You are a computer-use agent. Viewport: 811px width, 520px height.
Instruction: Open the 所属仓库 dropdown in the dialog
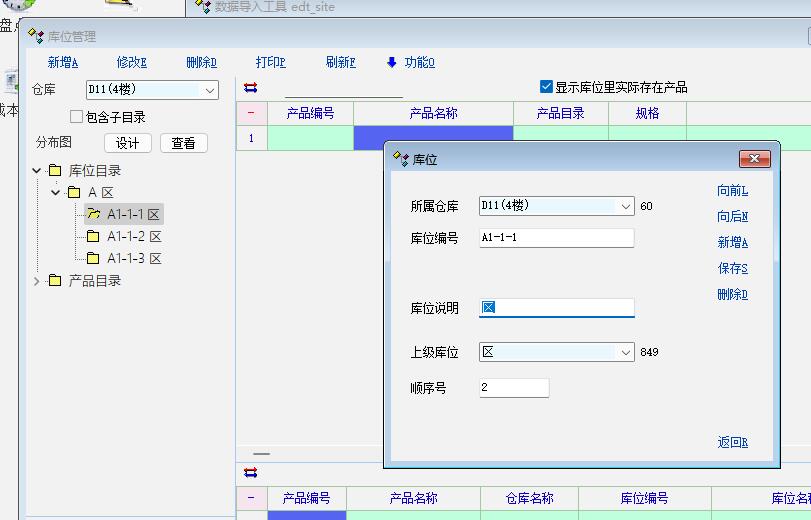pos(626,206)
